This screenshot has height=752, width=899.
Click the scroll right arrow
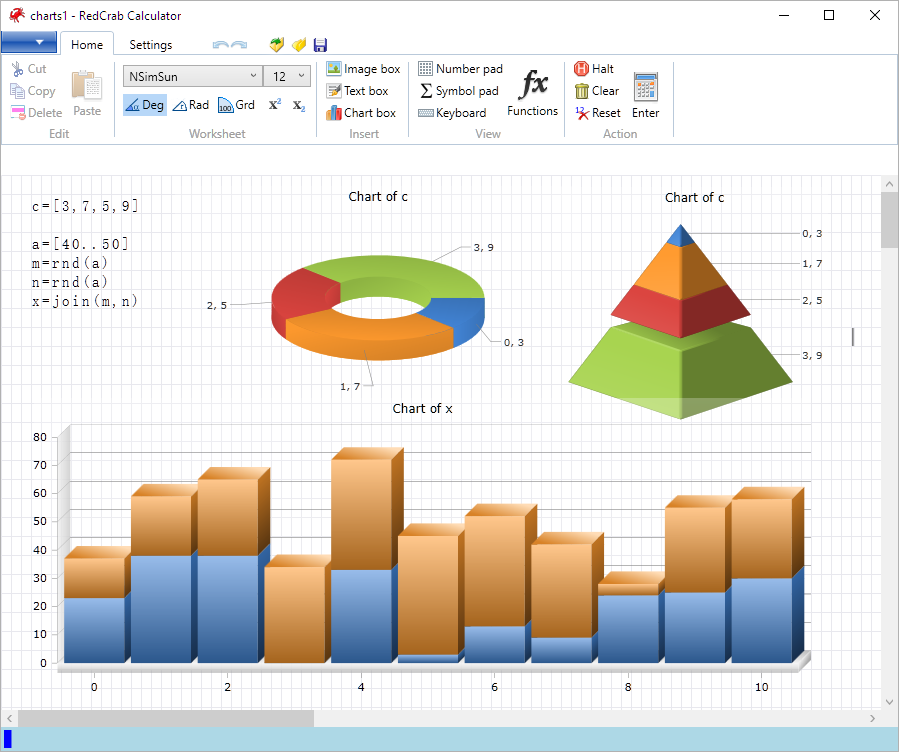(x=873, y=718)
